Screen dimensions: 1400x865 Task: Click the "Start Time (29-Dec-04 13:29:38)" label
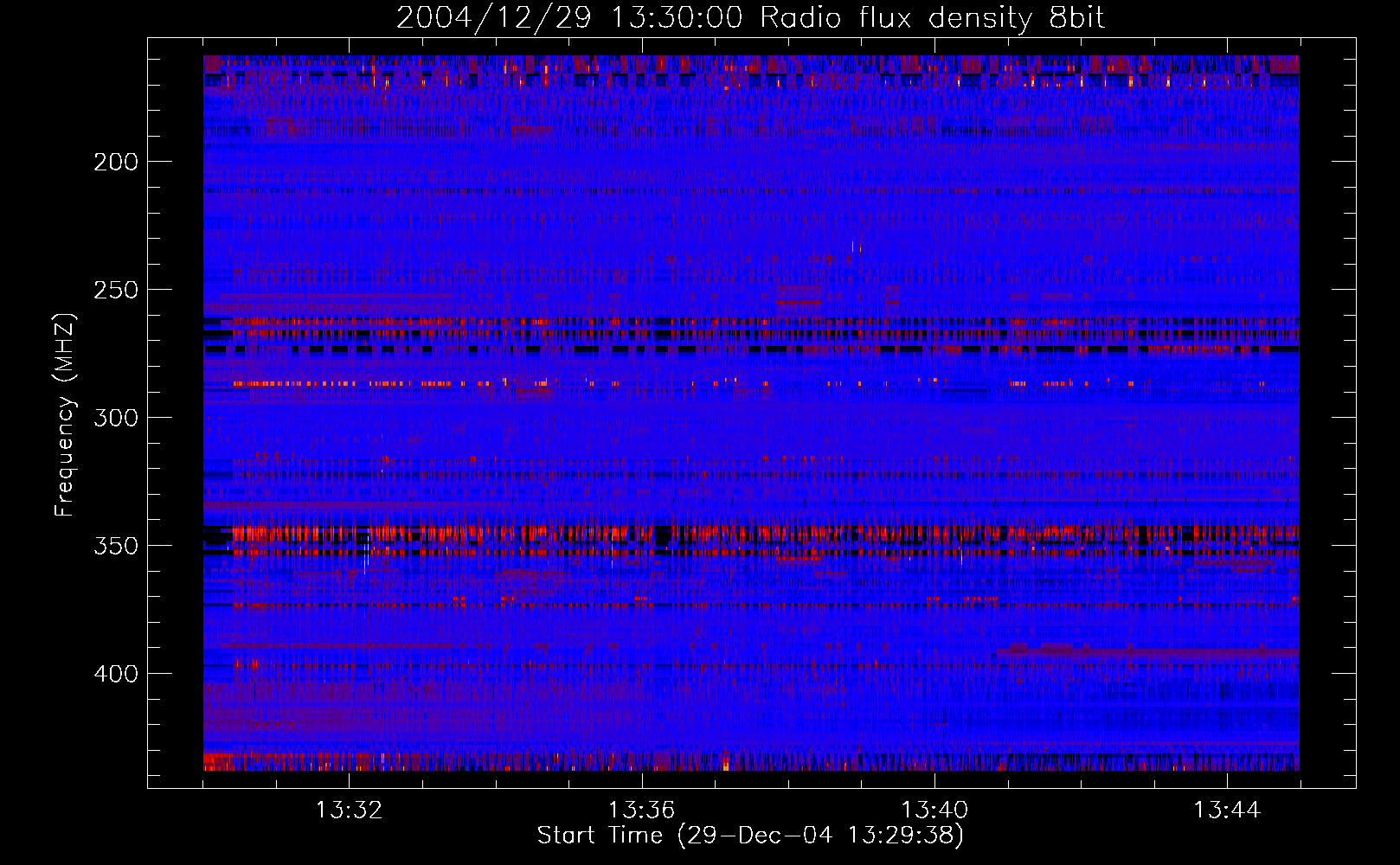pyautogui.click(x=750, y=836)
